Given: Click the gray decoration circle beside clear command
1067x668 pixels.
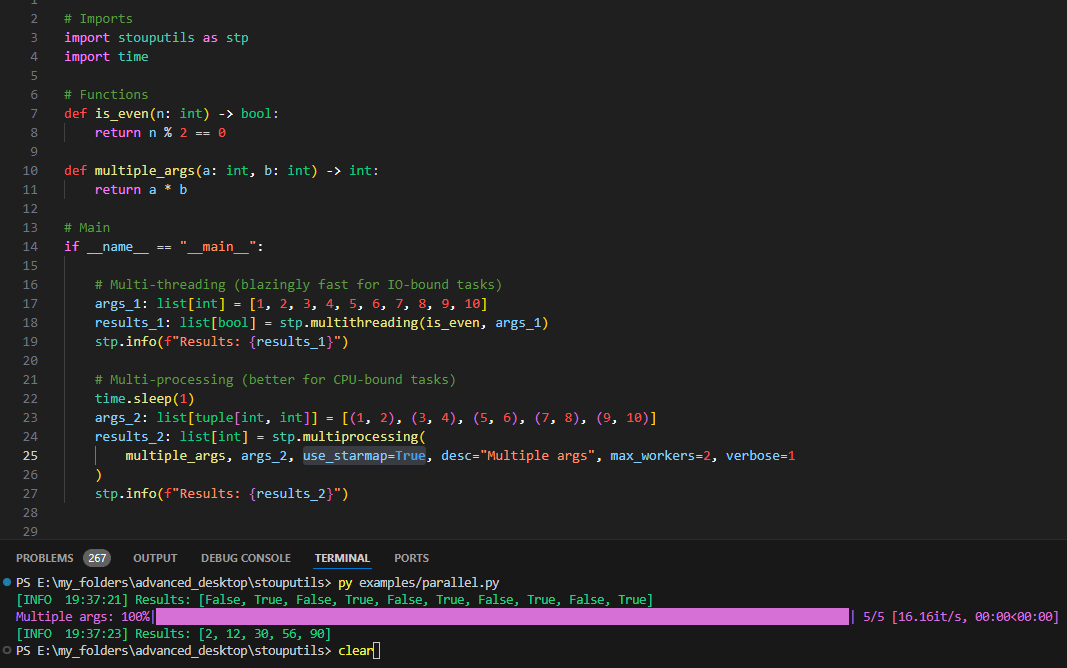Looking at the screenshot, I should tap(7, 650).
